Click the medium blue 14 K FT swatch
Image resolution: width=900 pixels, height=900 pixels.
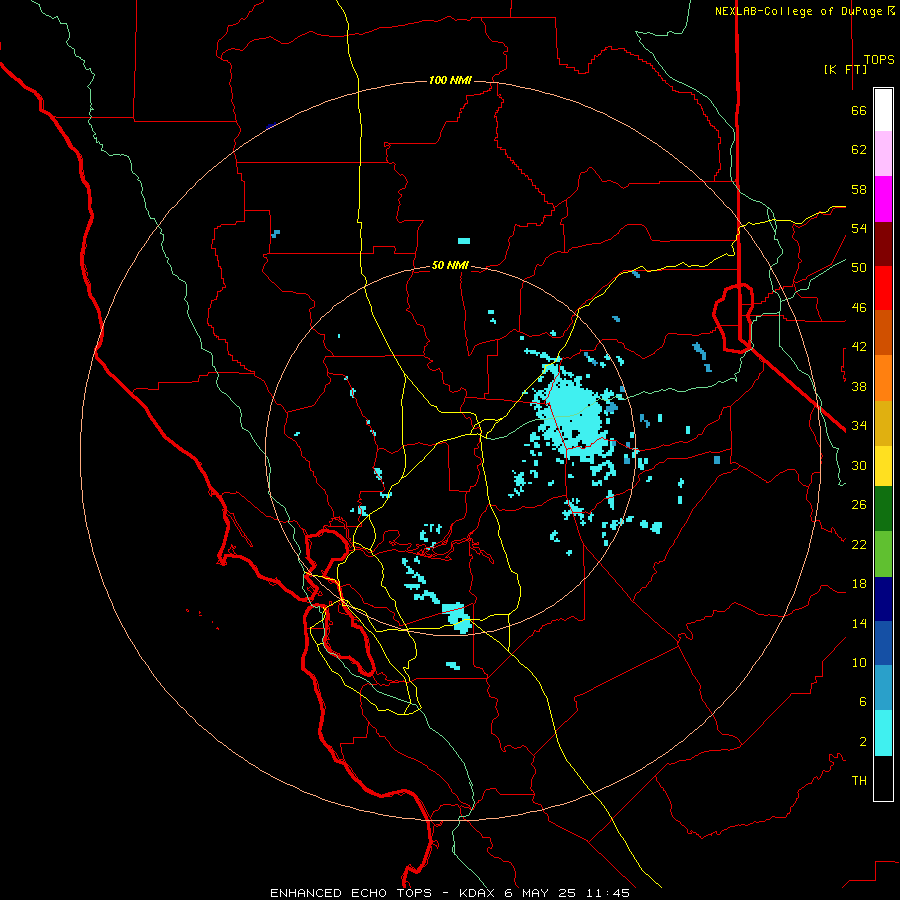(883, 643)
